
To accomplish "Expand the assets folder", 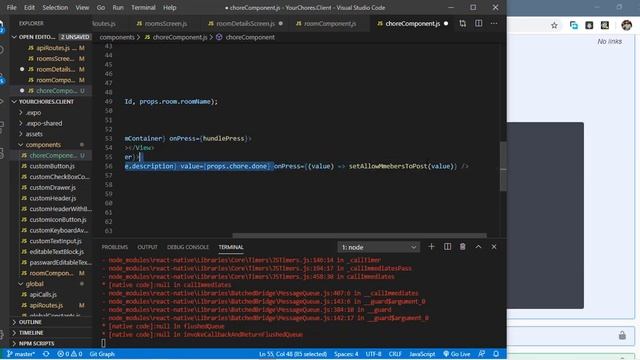I will tap(51, 133).
